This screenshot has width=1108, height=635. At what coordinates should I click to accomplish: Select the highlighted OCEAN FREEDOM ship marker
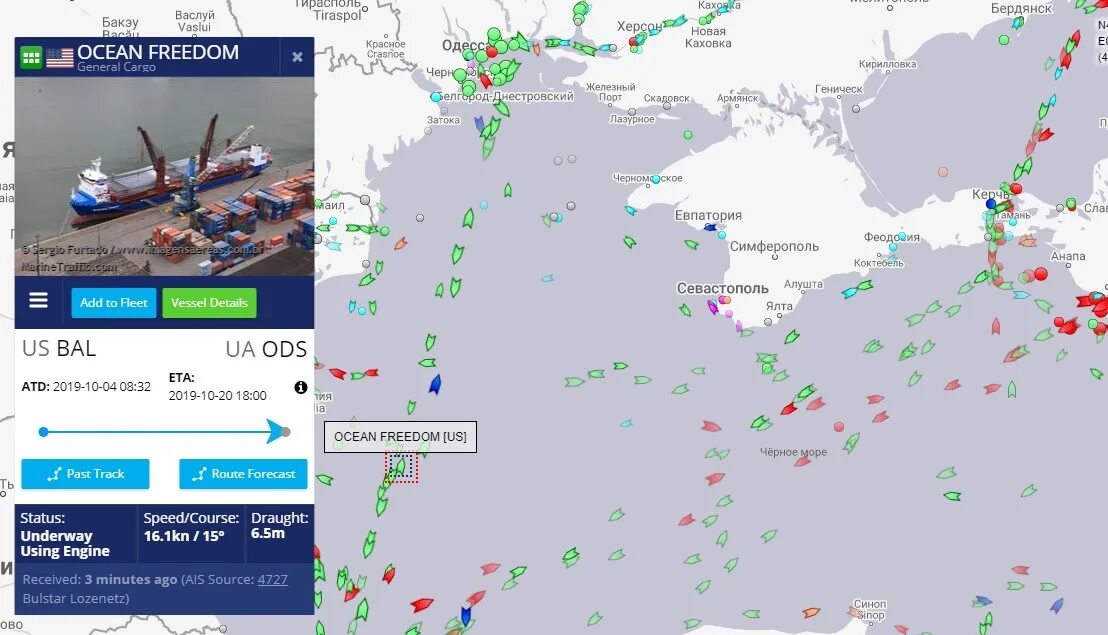pyautogui.click(x=401, y=467)
